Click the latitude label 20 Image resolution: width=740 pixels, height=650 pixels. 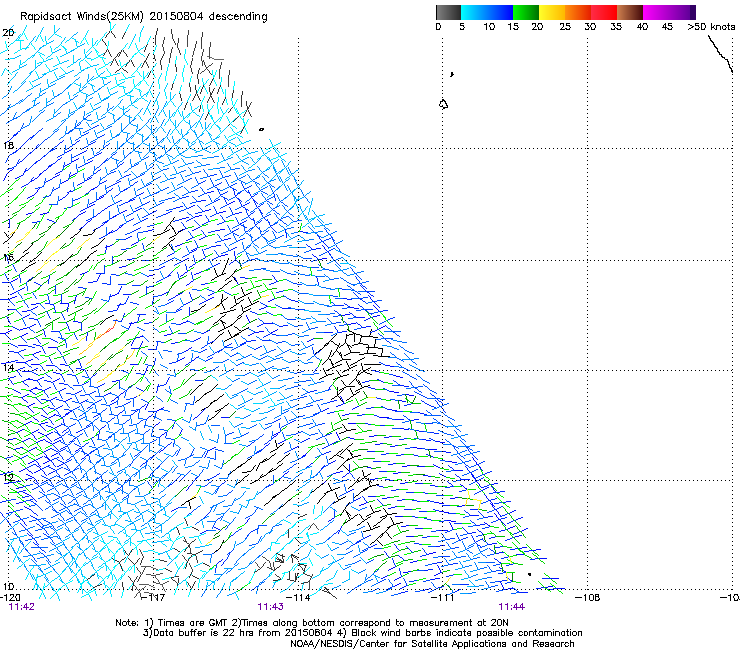pyautogui.click(x=8, y=33)
